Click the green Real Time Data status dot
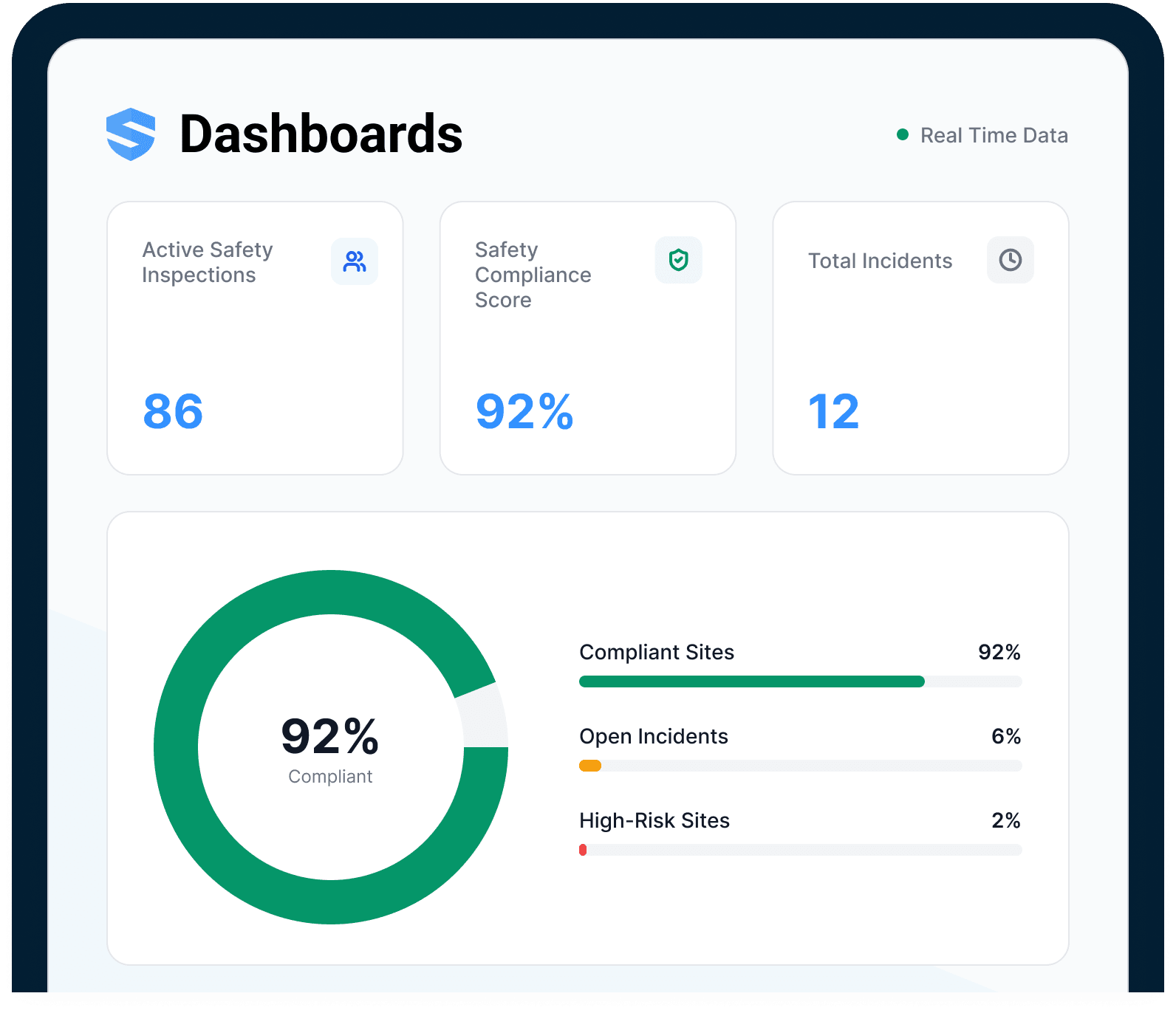This screenshot has height=1013, width=1176. (x=903, y=134)
